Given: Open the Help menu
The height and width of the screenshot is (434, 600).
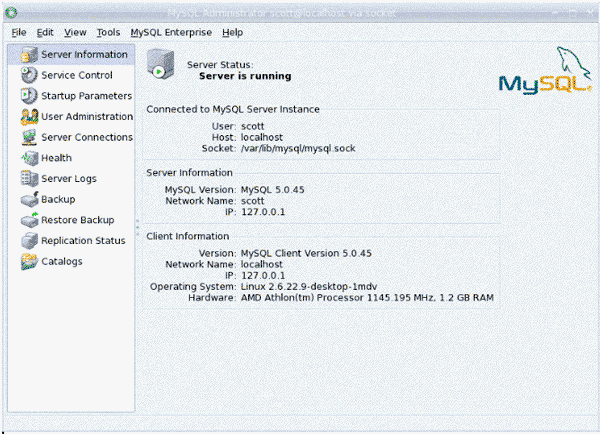Looking at the screenshot, I should (x=232, y=33).
